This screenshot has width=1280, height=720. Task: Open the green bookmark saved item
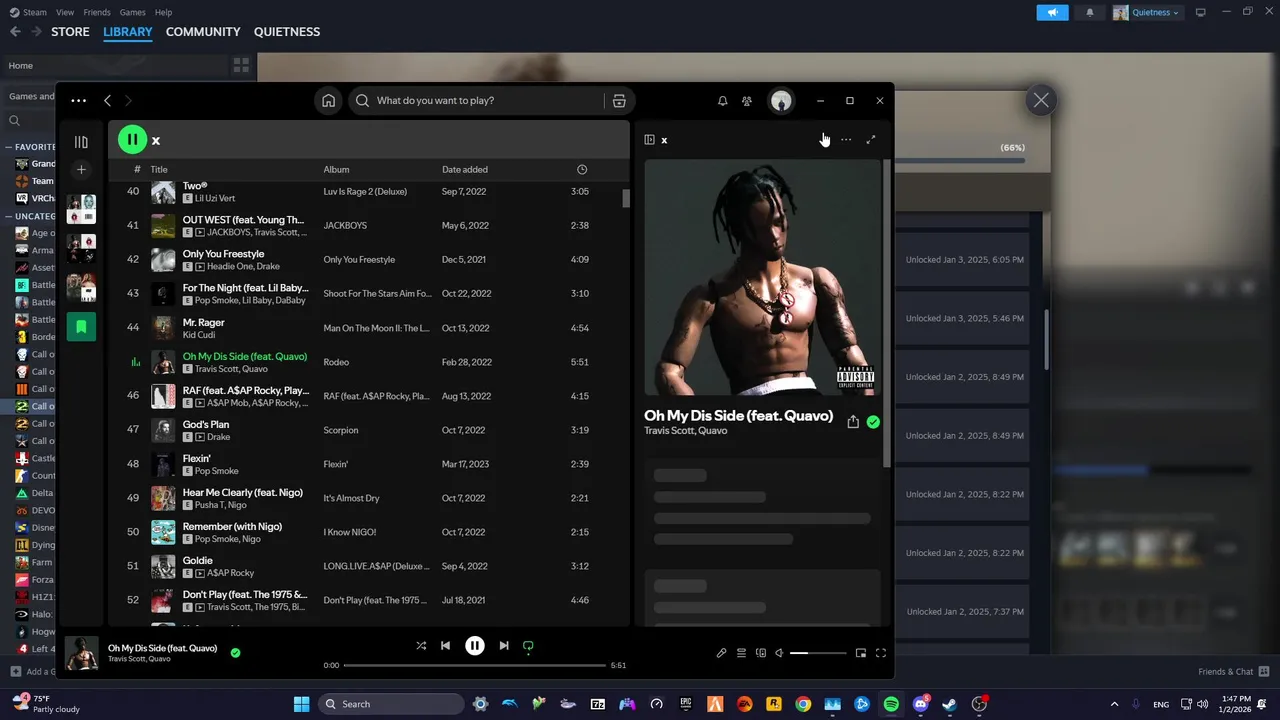tap(81, 326)
